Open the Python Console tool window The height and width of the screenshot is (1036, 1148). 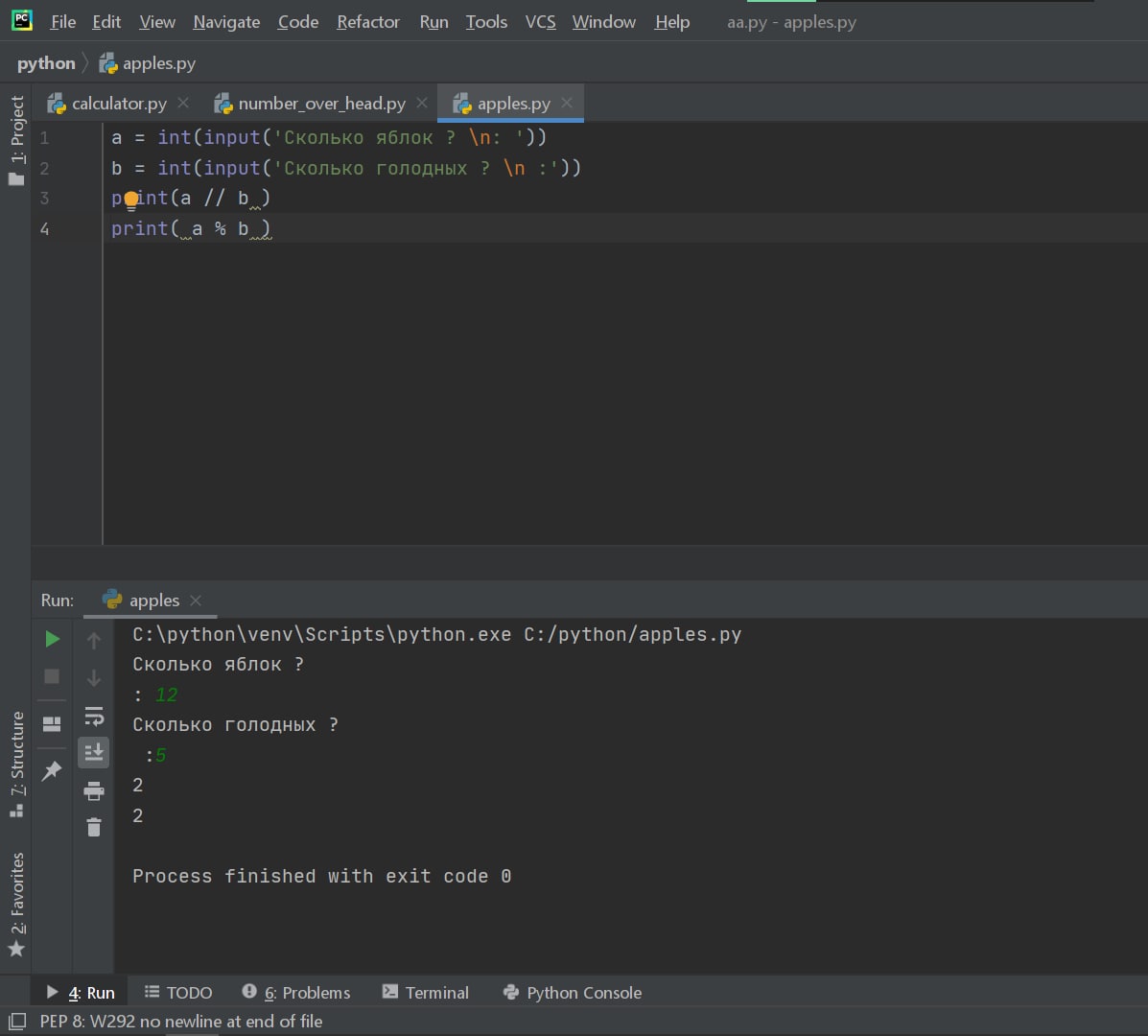point(573,993)
